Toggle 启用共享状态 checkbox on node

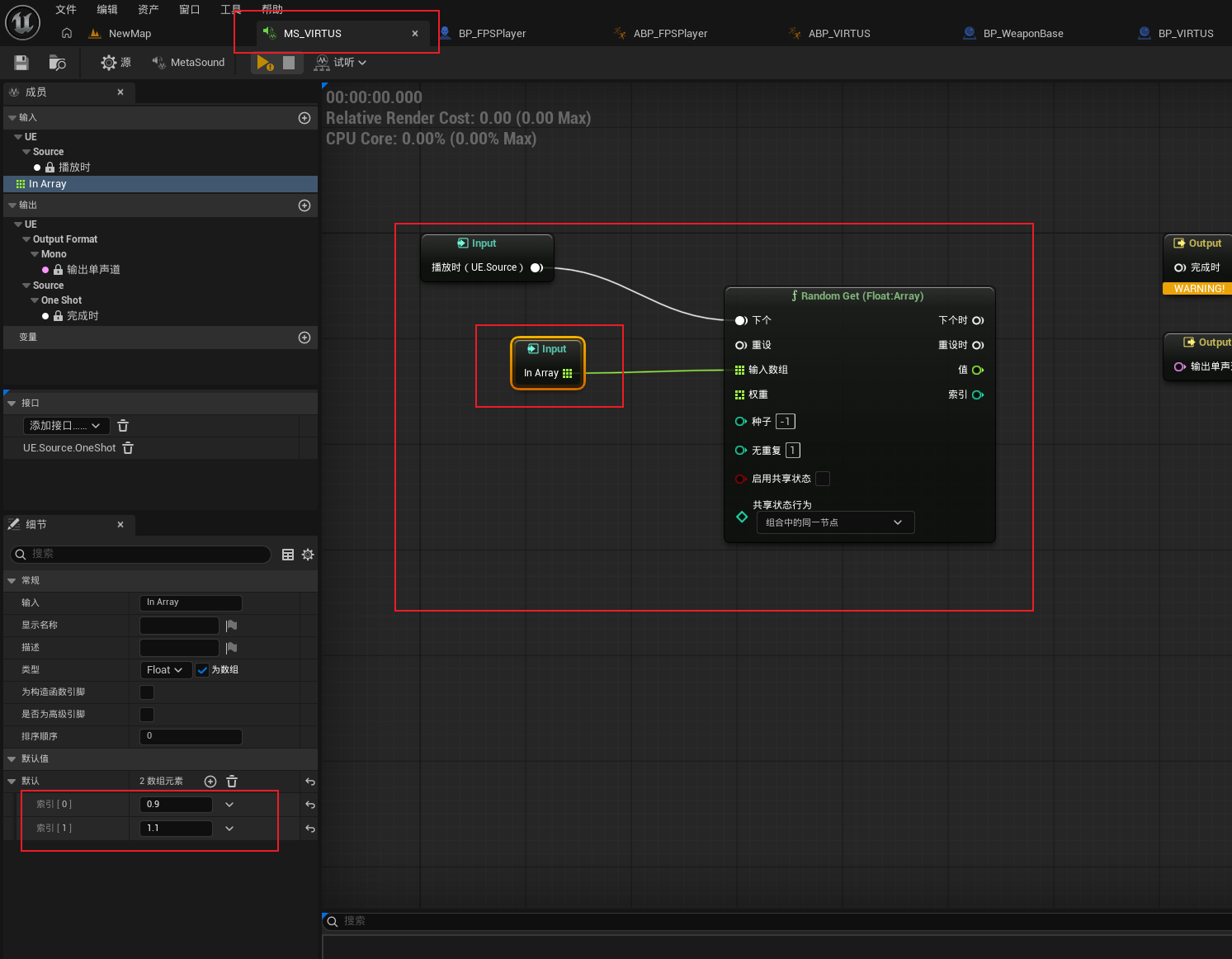pyautogui.click(x=823, y=479)
